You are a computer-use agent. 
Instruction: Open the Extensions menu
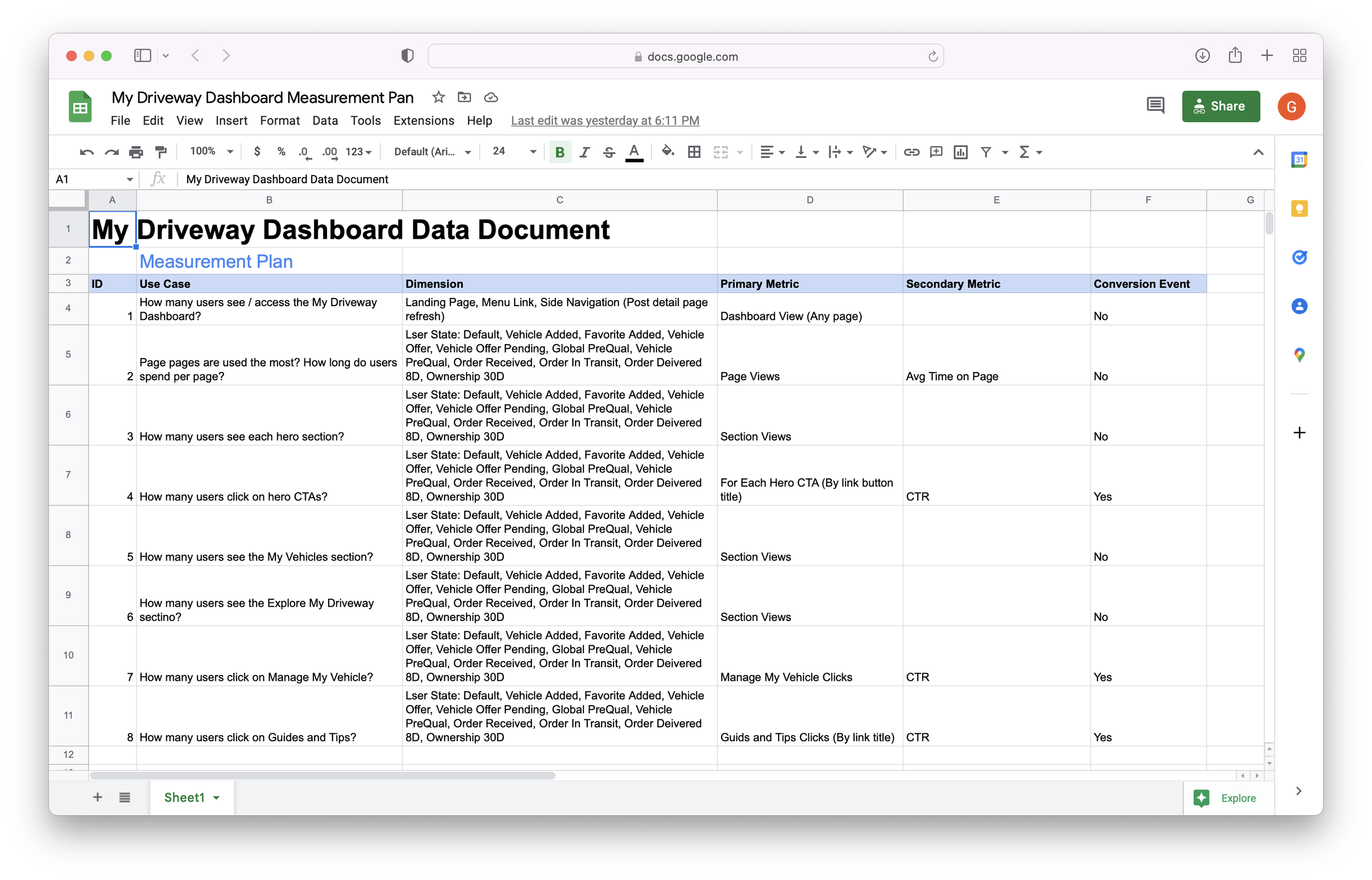(x=424, y=121)
